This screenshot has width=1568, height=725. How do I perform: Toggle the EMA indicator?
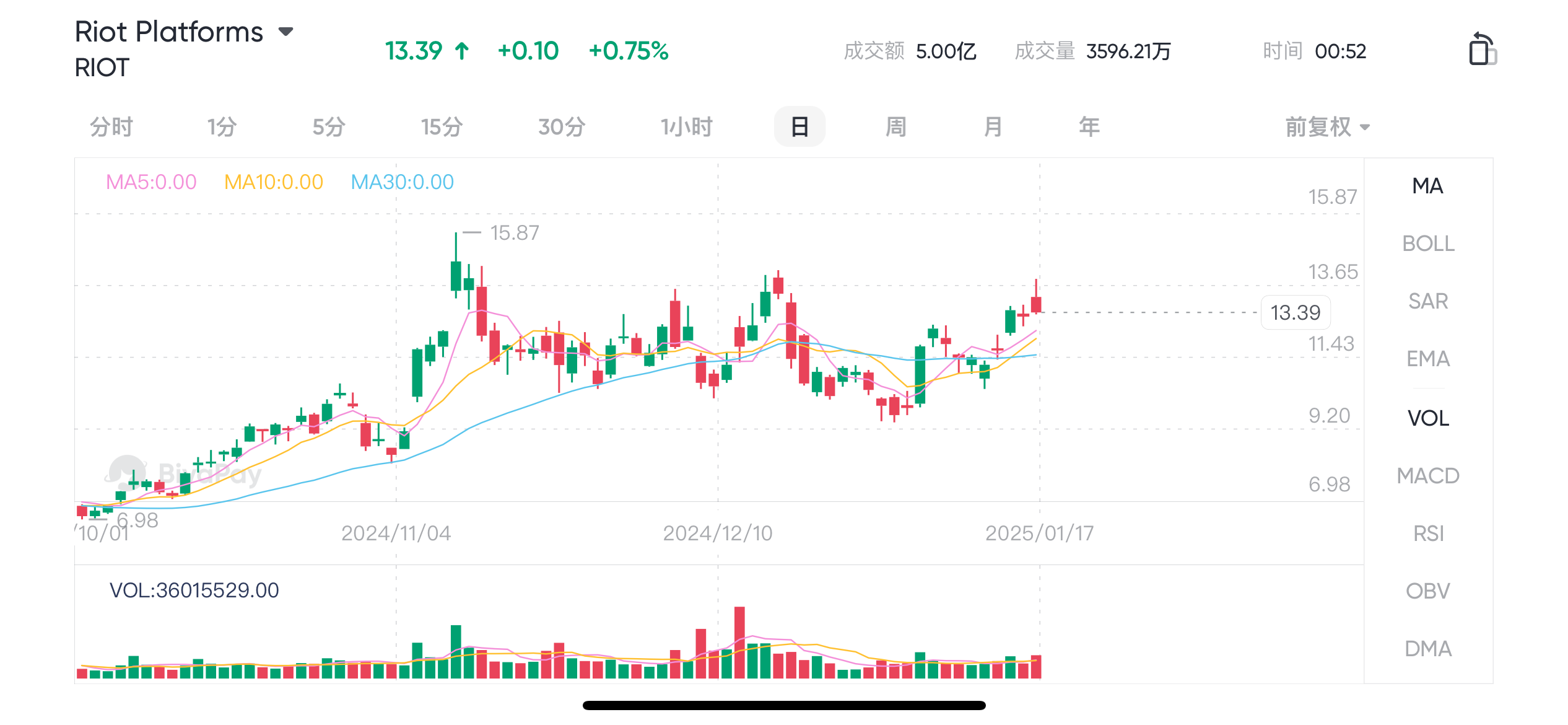click(x=1428, y=359)
